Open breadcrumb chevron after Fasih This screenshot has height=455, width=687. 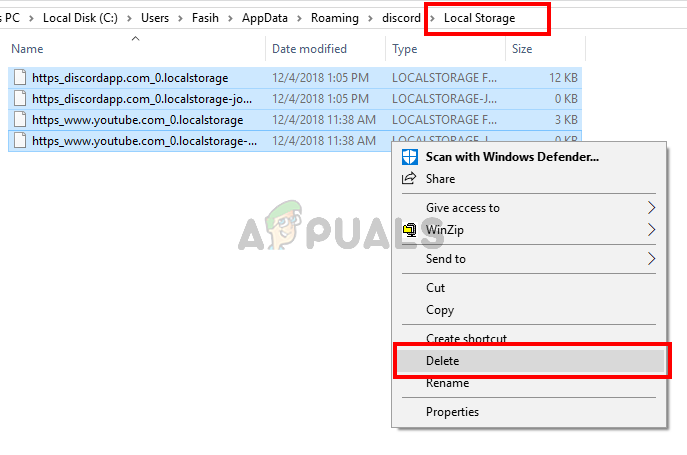(230, 18)
